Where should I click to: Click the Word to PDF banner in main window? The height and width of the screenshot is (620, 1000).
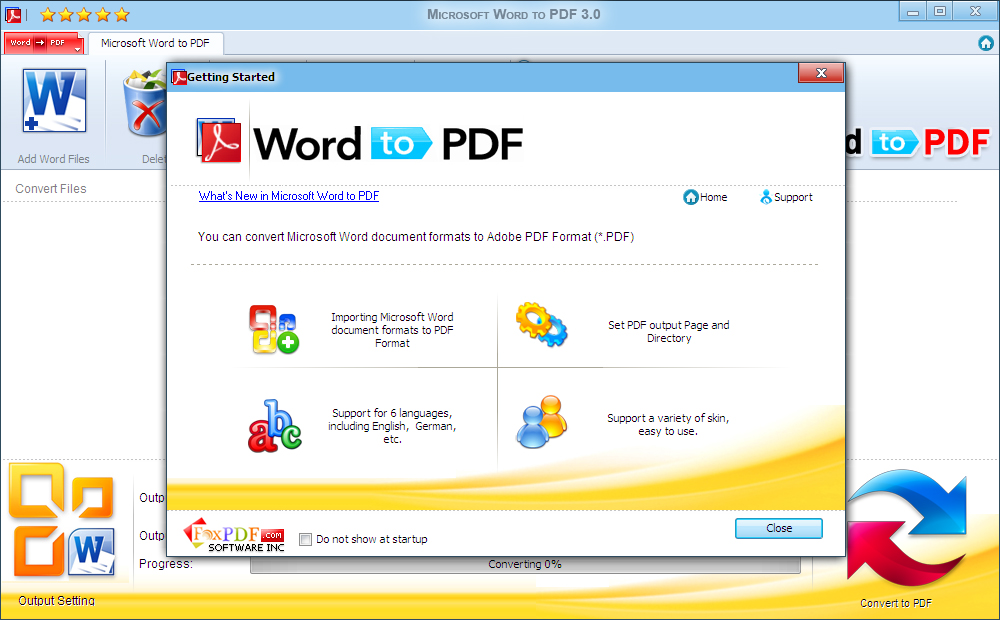tap(918, 142)
